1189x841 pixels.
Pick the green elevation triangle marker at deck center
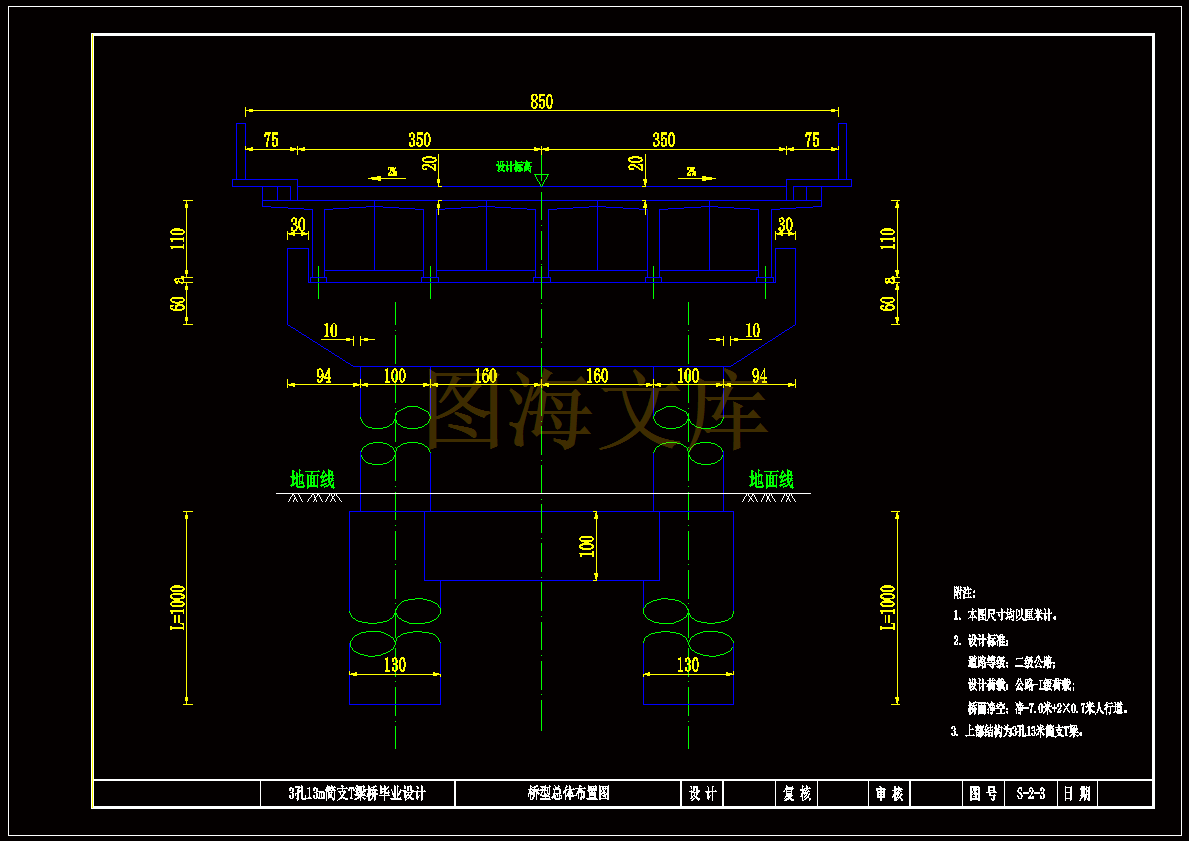pos(541,180)
